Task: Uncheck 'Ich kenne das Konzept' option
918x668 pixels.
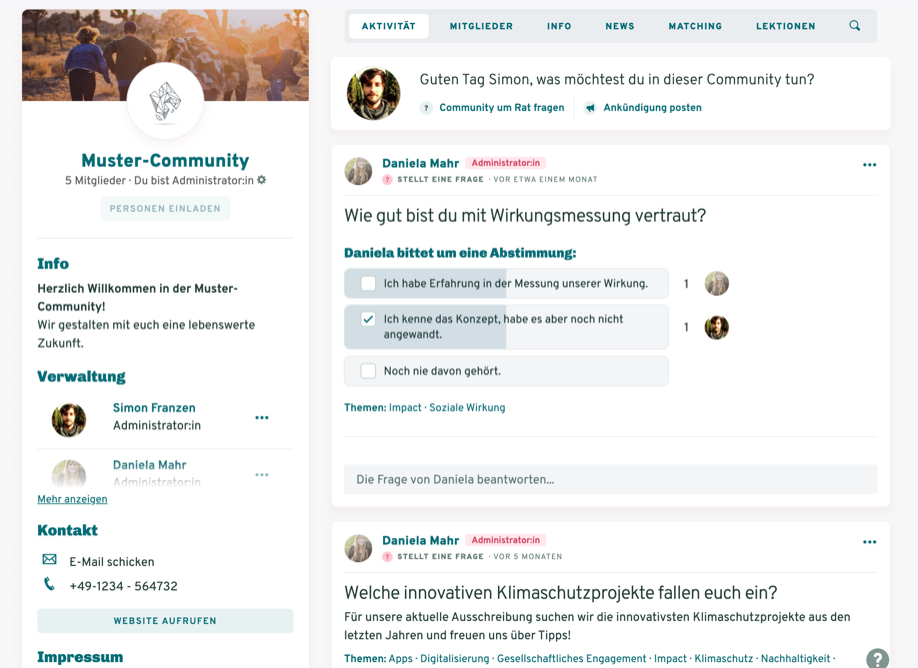Action: pyautogui.click(x=368, y=319)
